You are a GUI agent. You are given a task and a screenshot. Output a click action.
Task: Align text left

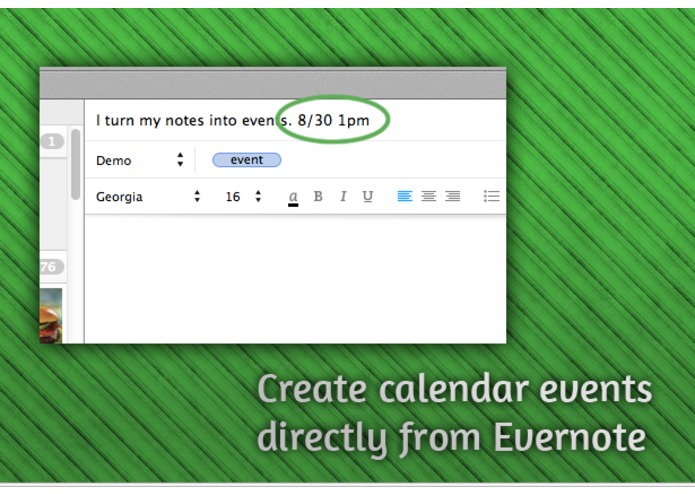[405, 196]
